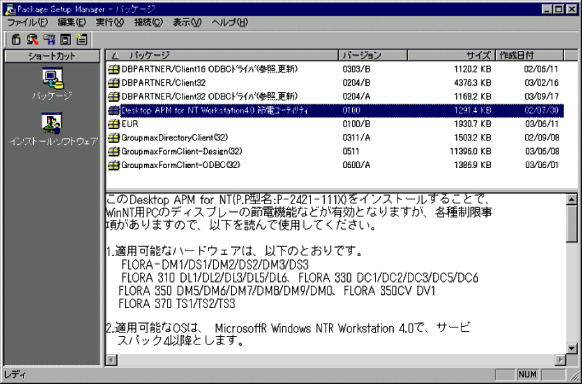Viewport: 582px width, 384px height.
Task: Open the ファイル(F) menu
Action: click(27, 22)
